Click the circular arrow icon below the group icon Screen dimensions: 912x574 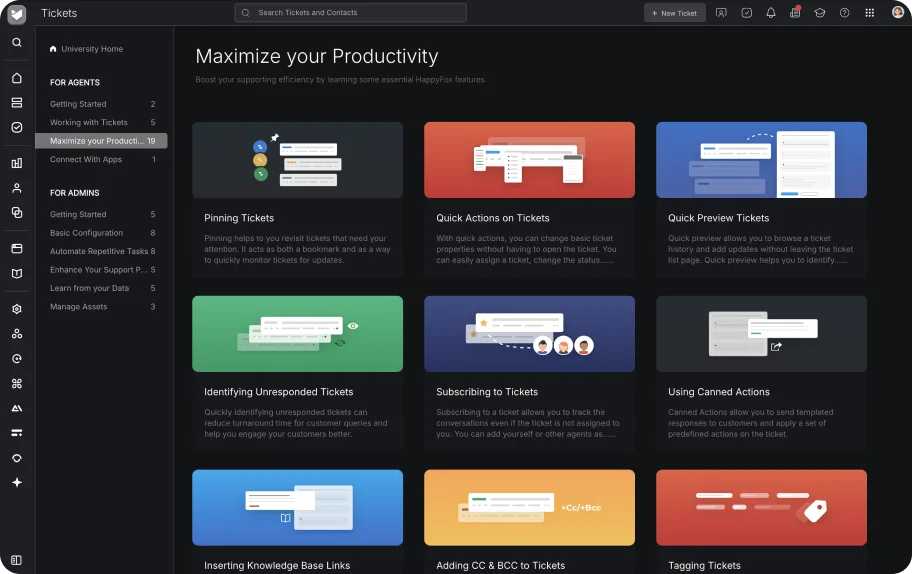tap(17, 359)
